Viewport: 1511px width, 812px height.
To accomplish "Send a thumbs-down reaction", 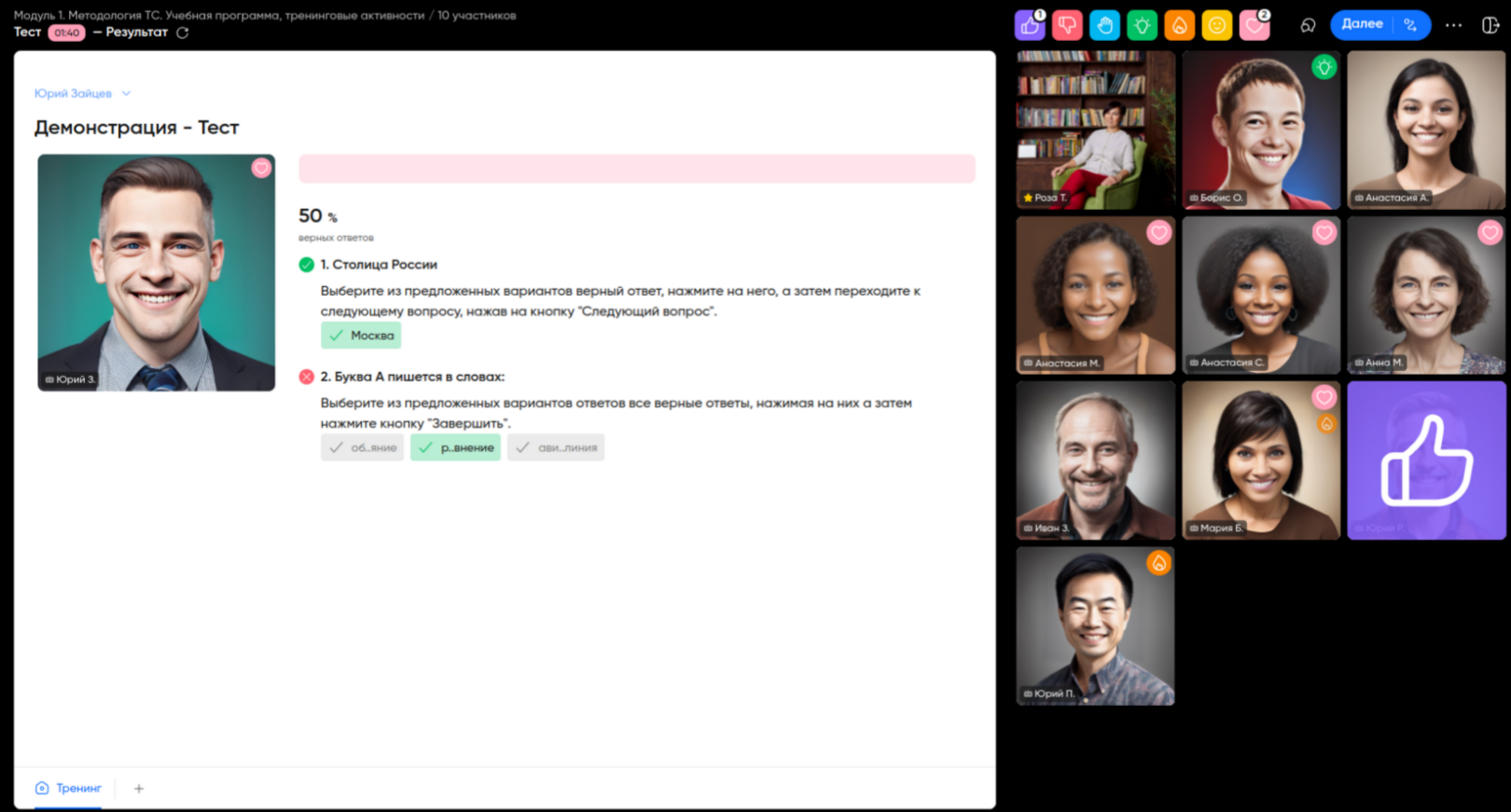I will pyautogui.click(x=1067, y=25).
